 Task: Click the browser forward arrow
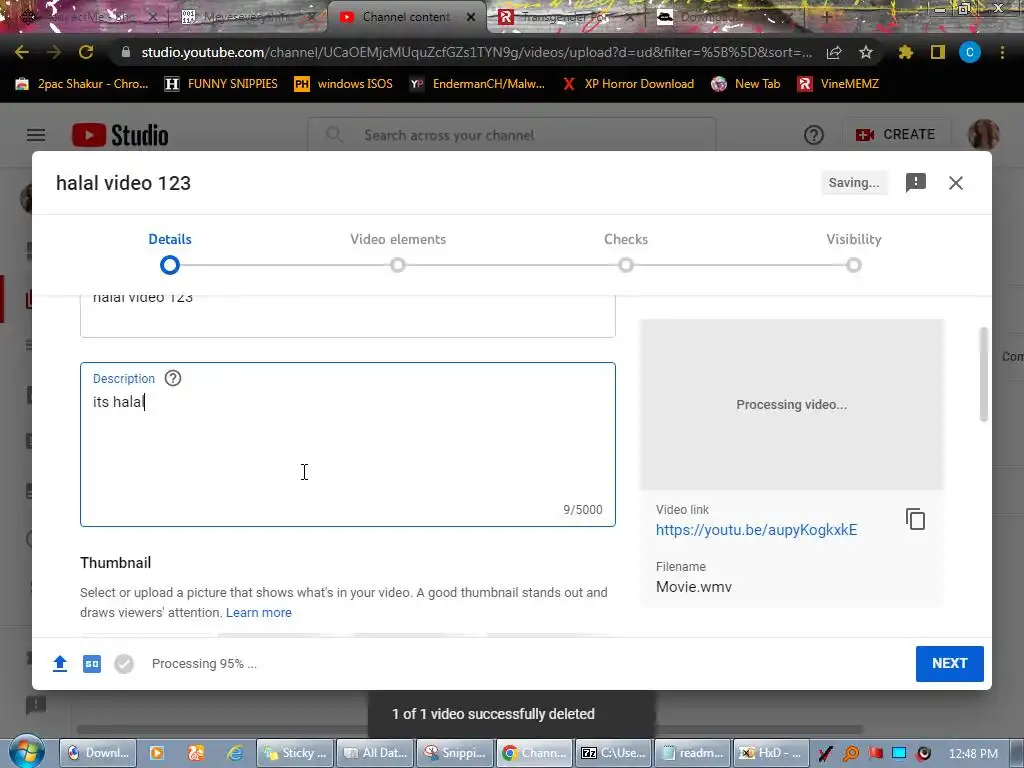point(54,52)
